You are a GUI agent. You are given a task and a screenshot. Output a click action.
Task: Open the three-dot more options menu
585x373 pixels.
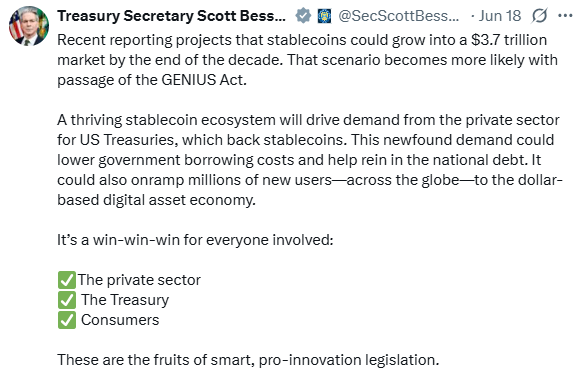click(x=565, y=16)
